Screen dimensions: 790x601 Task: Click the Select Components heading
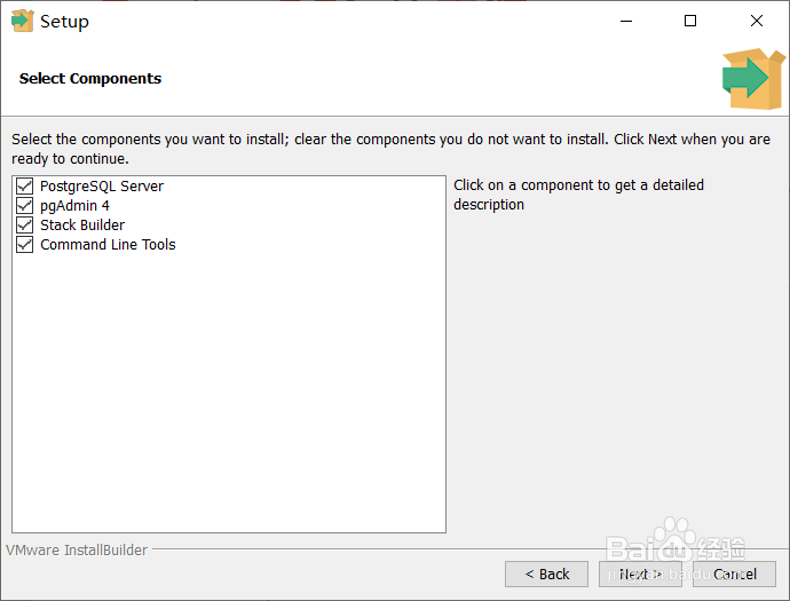tap(90, 78)
